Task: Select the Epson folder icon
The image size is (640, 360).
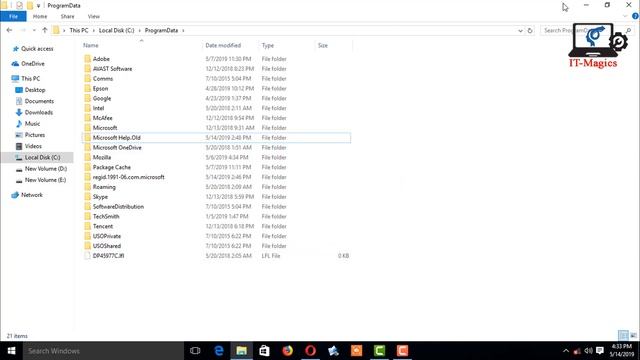Action: pyautogui.click(x=87, y=89)
